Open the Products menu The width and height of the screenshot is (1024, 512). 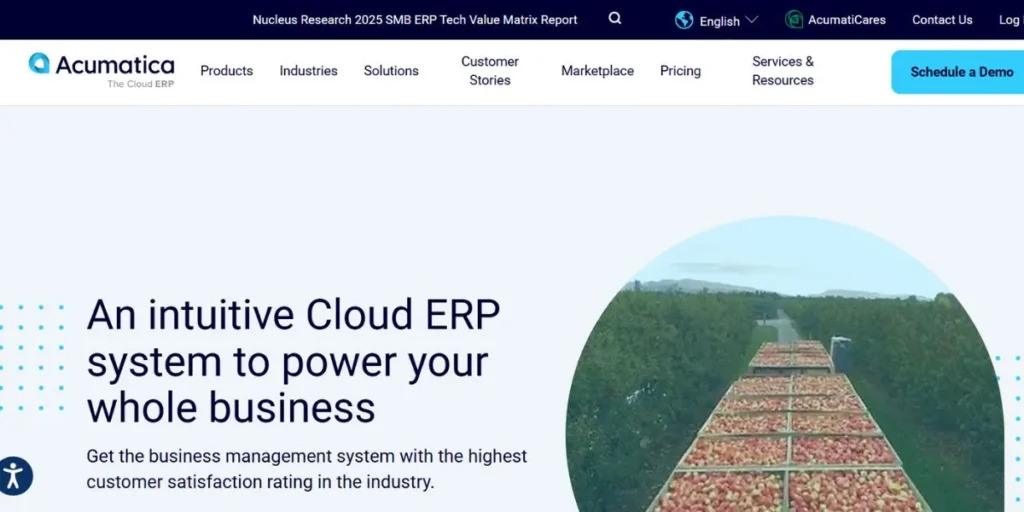[x=226, y=71]
